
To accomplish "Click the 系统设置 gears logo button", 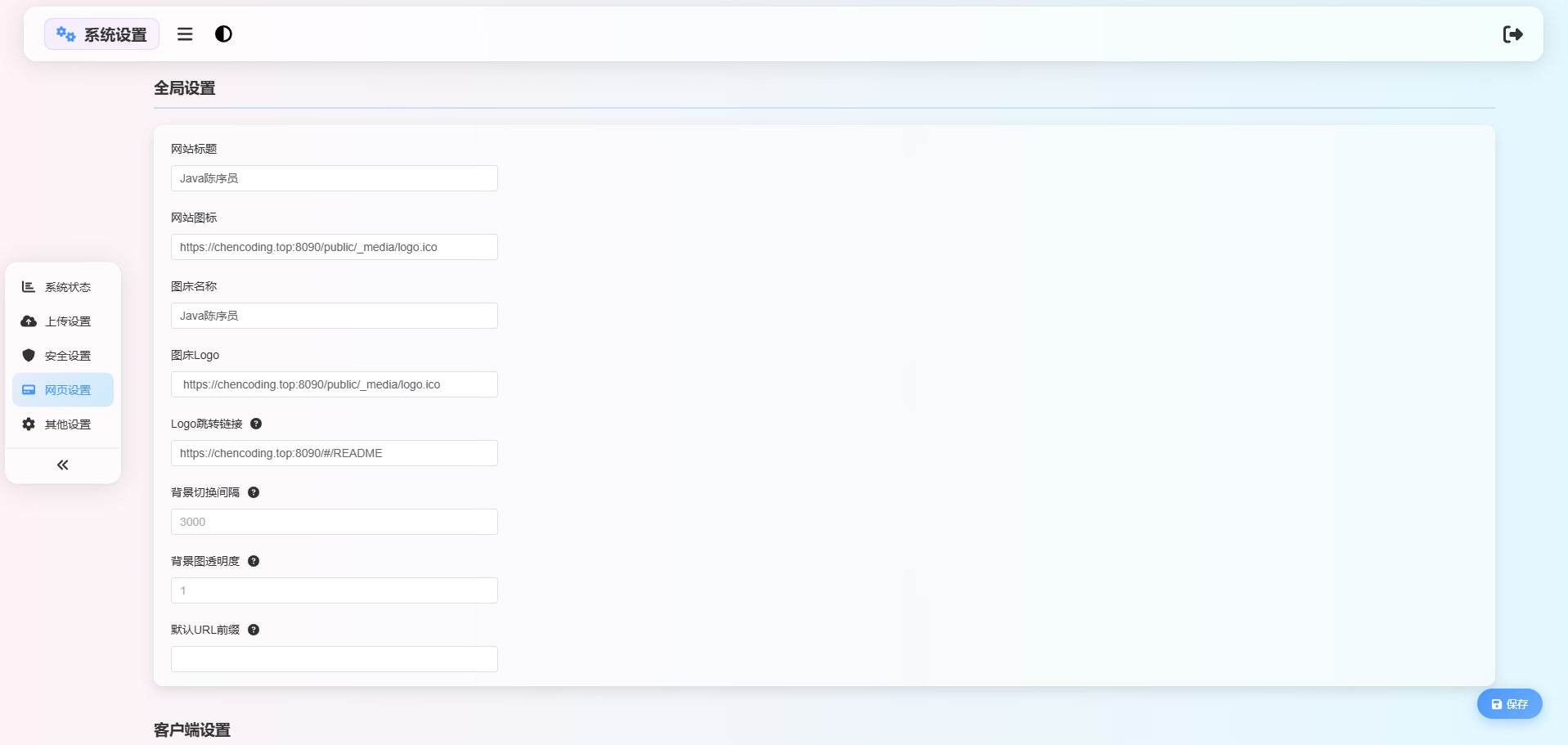I will pyautogui.click(x=101, y=34).
